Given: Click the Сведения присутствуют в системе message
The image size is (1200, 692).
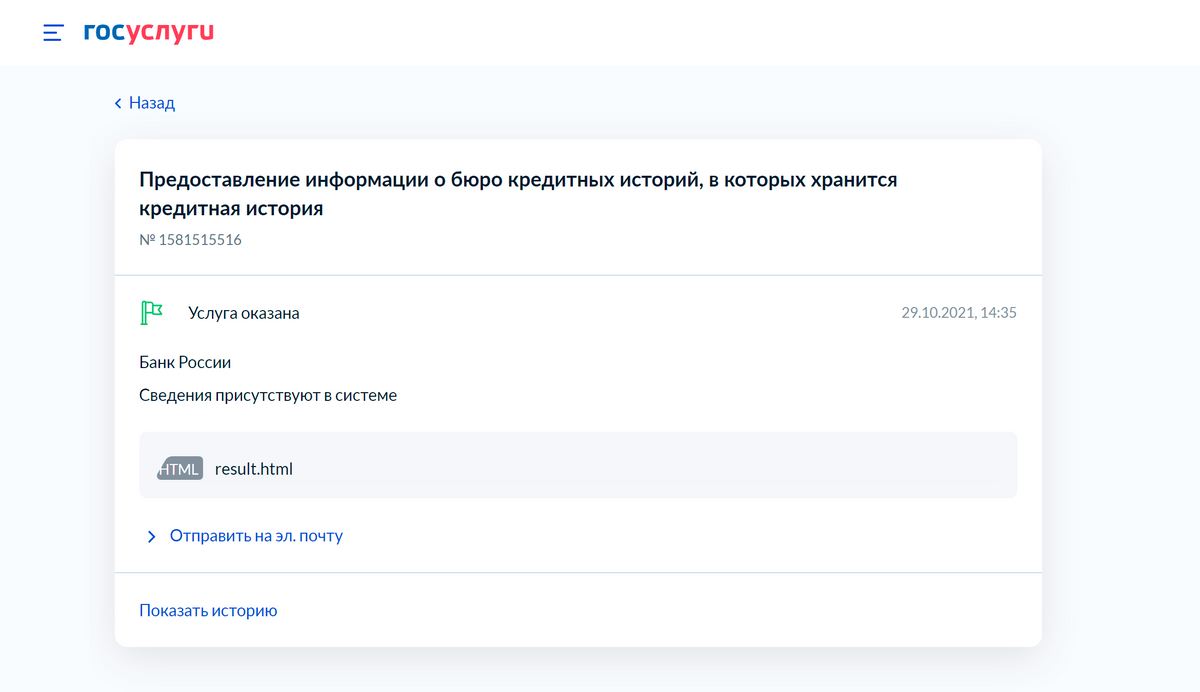Looking at the screenshot, I should 268,395.
